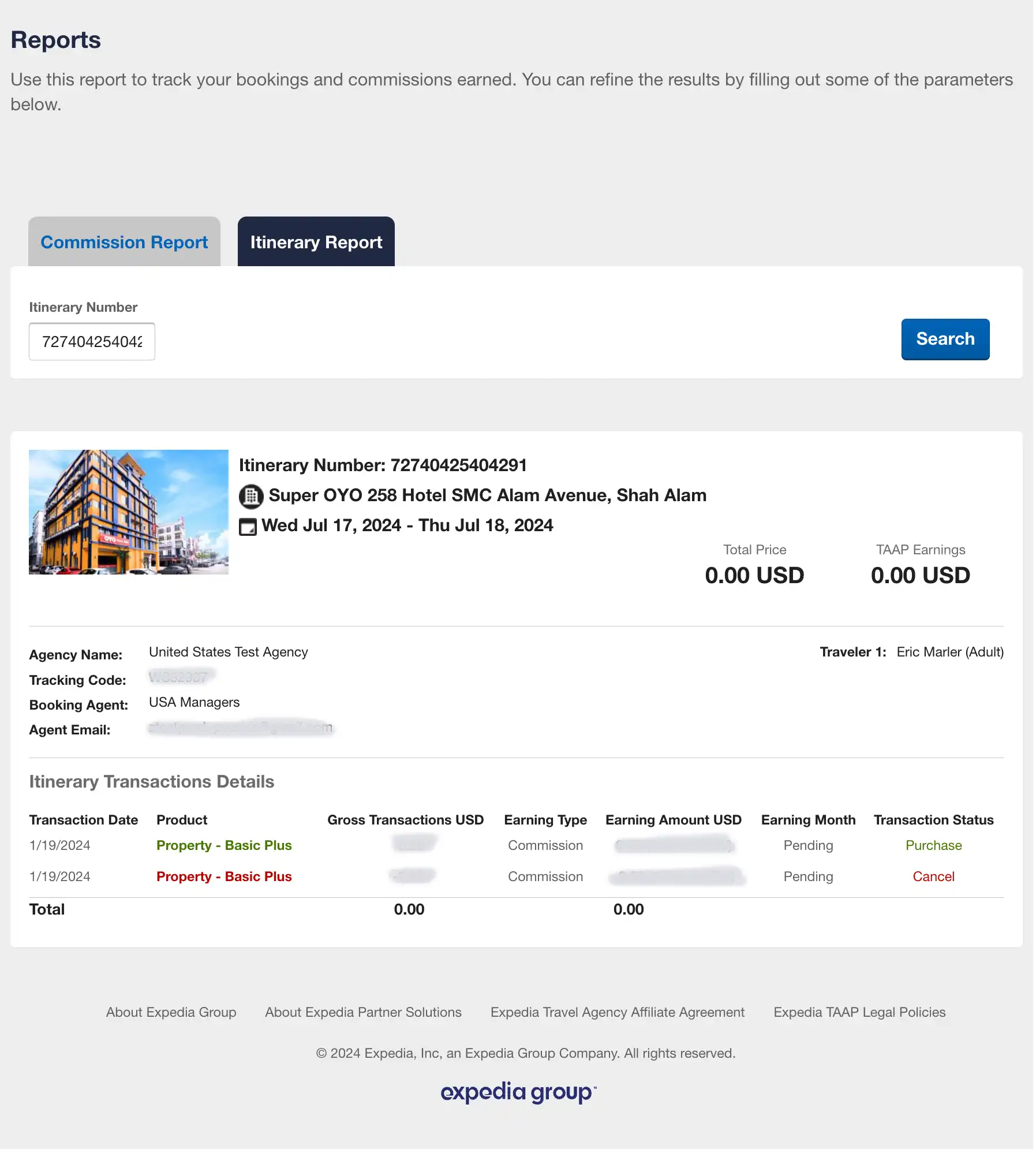Click the hotel building icon
This screenshot has width=1036, height=1149.
tap(251, 496)
